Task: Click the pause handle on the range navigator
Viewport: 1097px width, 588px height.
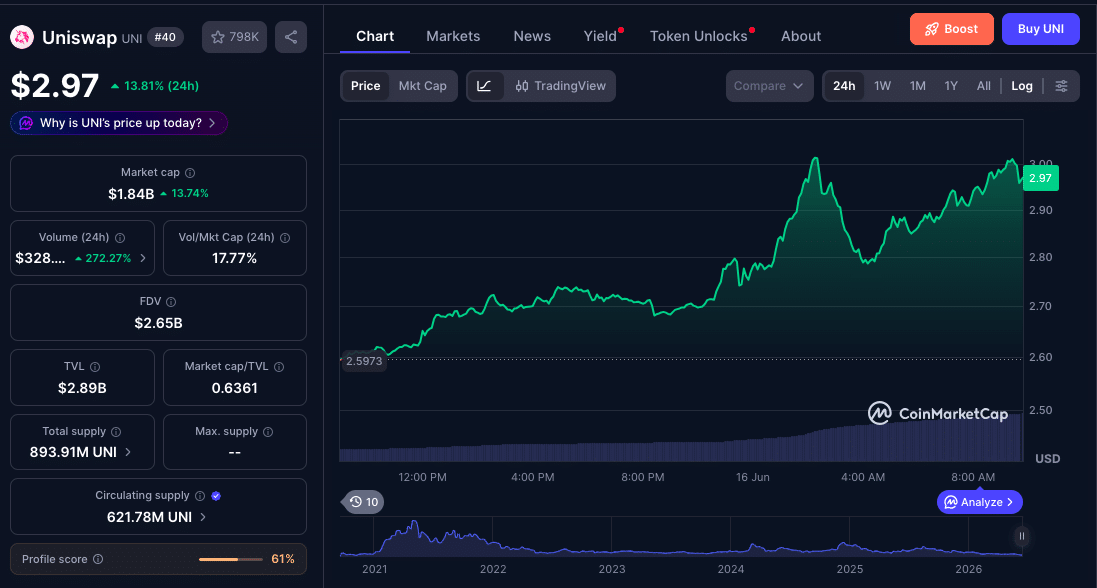Action: [x=1021, y=536]
